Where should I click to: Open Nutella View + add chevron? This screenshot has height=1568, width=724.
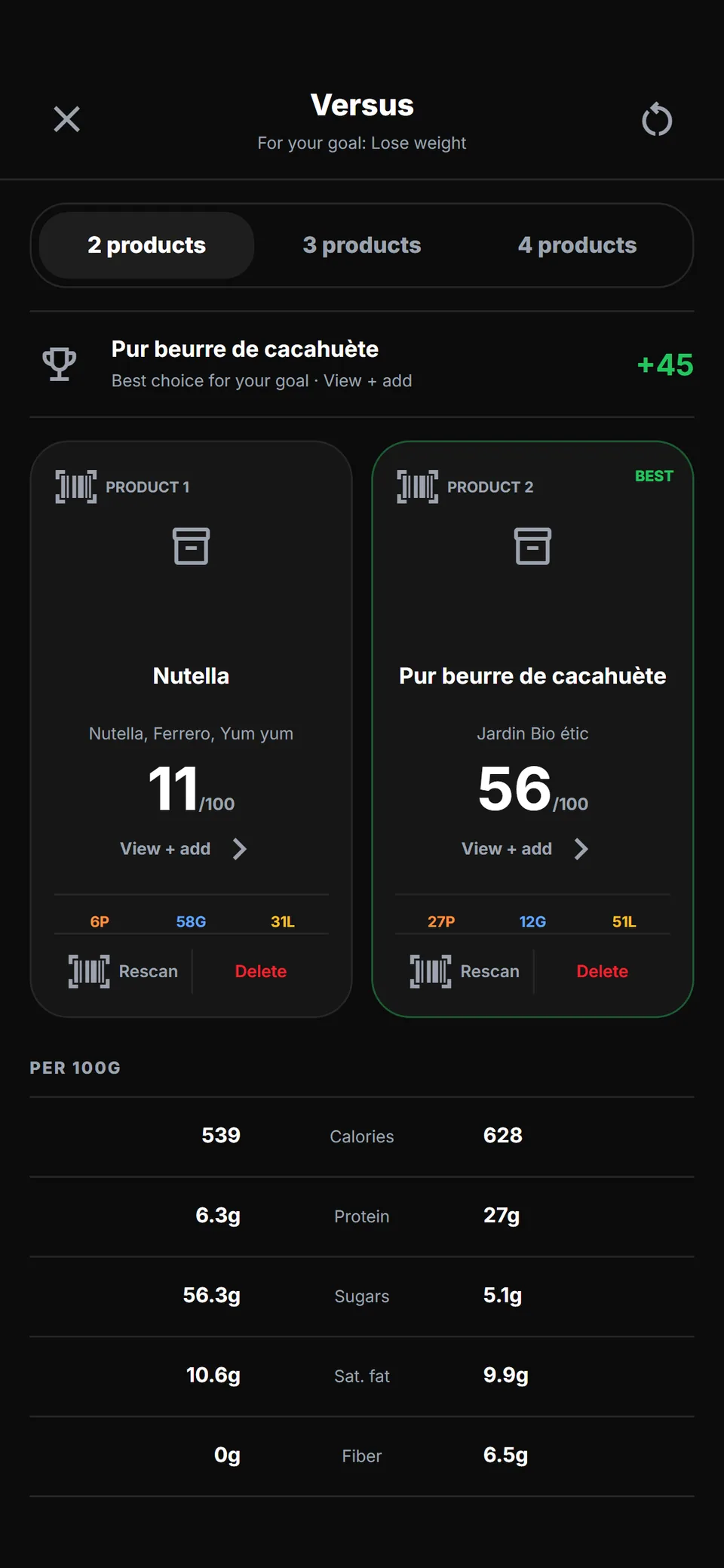[239, 849]
